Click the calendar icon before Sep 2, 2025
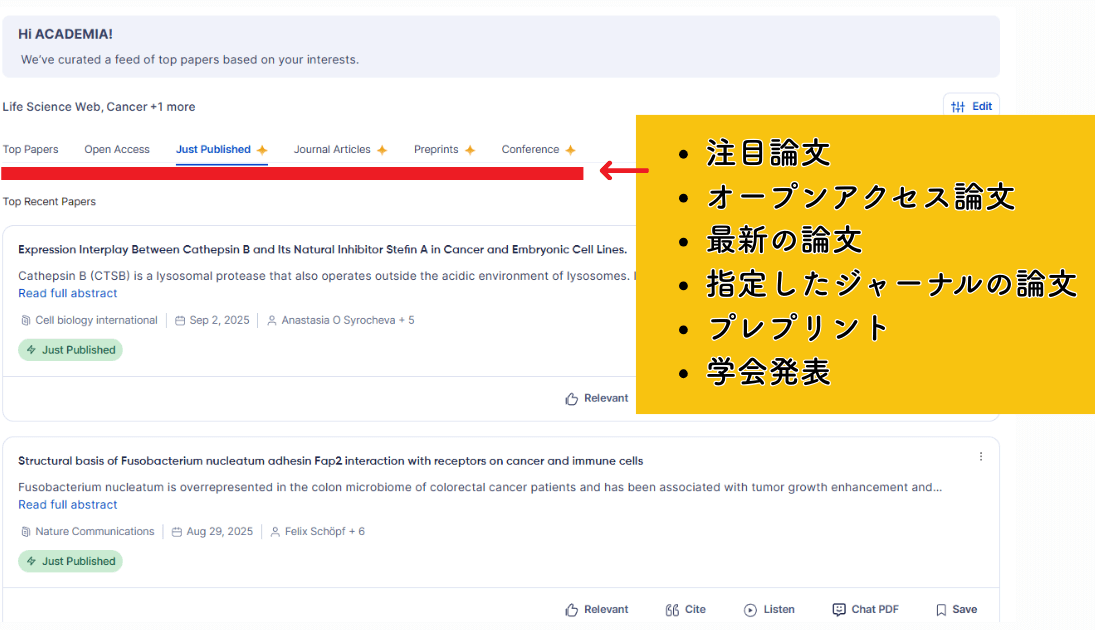Viewport: 1095px width, 630px height. click(180, 321)
